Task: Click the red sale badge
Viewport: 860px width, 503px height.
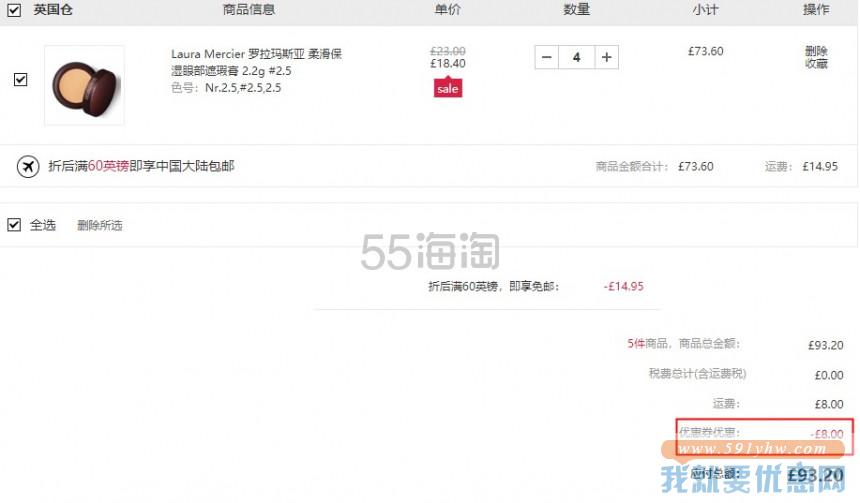Action: (x=448, y=88)
